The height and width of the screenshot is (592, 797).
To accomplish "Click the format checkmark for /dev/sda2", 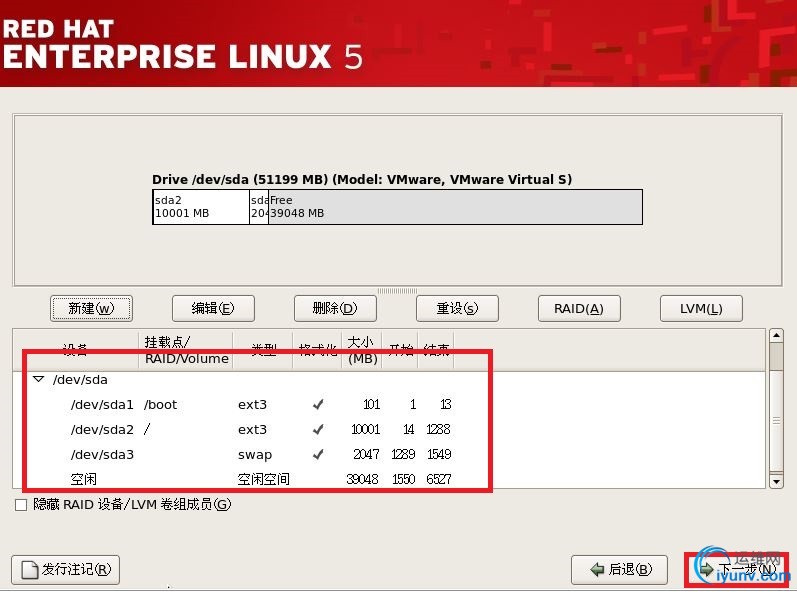I will [318, 429].
